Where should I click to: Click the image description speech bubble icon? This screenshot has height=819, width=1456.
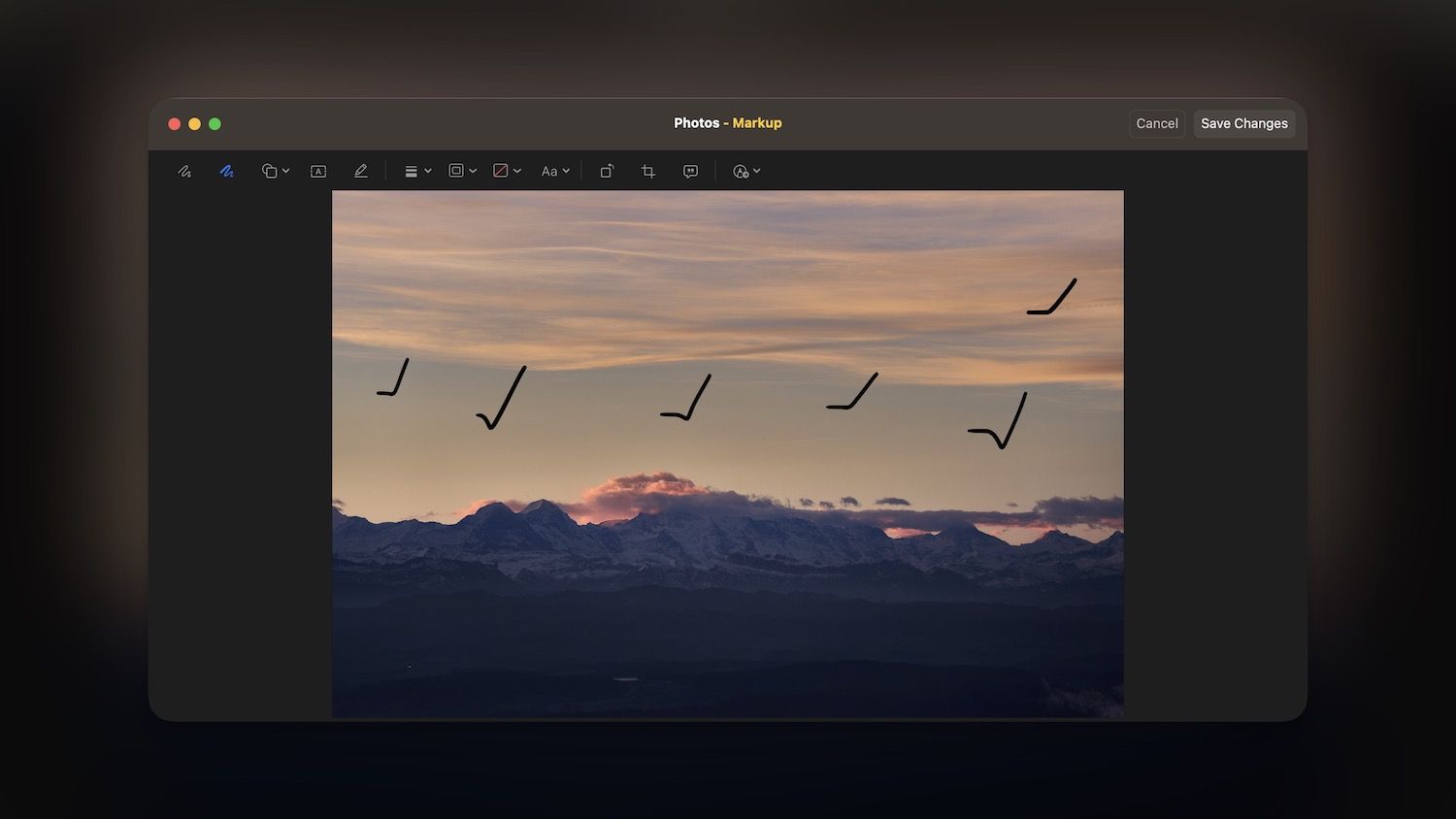[x=691, y=171]
